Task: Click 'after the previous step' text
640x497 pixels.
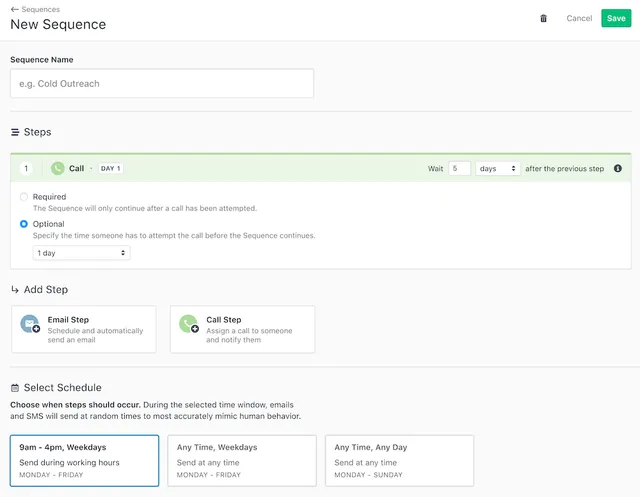Action: click(x=564, y=169)
